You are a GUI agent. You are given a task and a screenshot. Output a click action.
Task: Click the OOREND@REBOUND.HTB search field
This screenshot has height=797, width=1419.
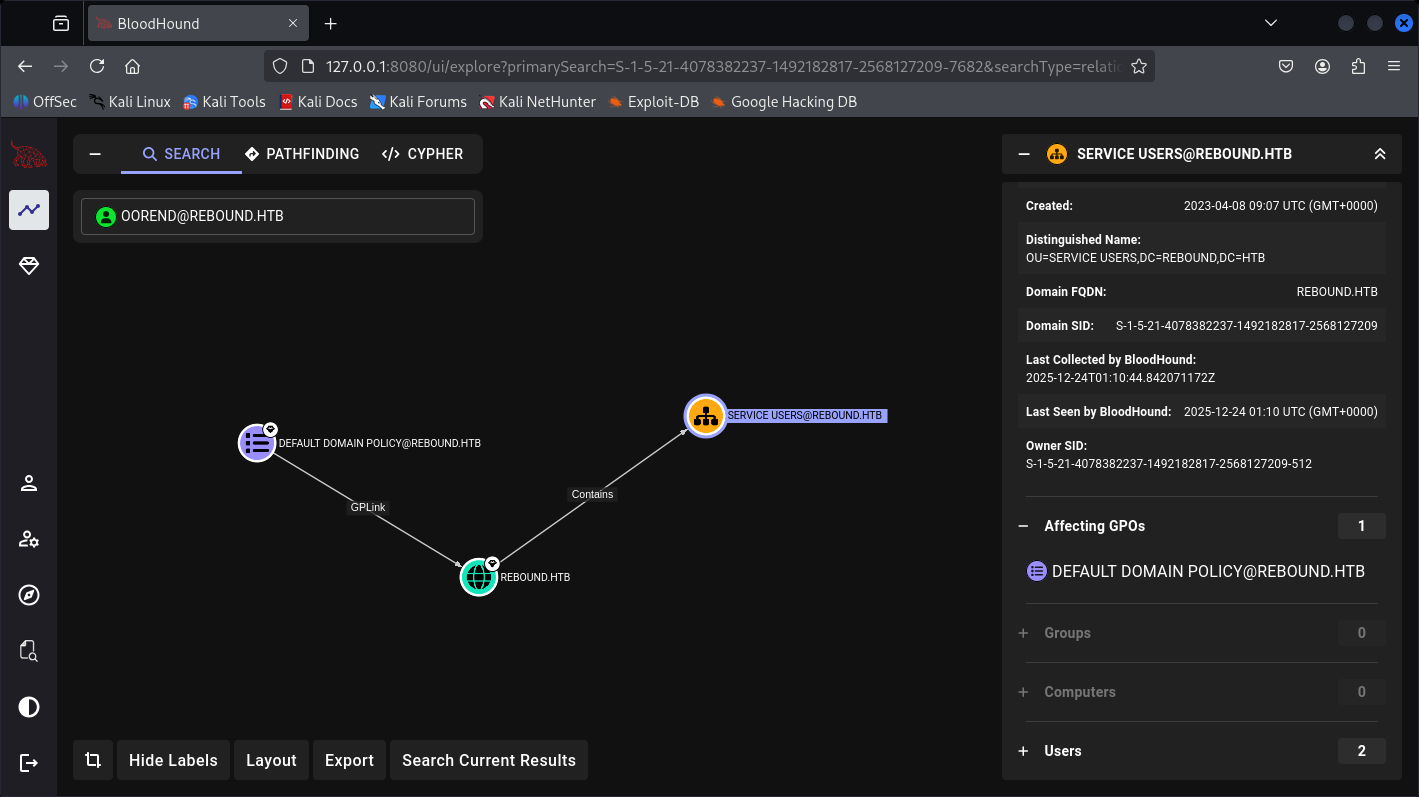coord(278,216)
